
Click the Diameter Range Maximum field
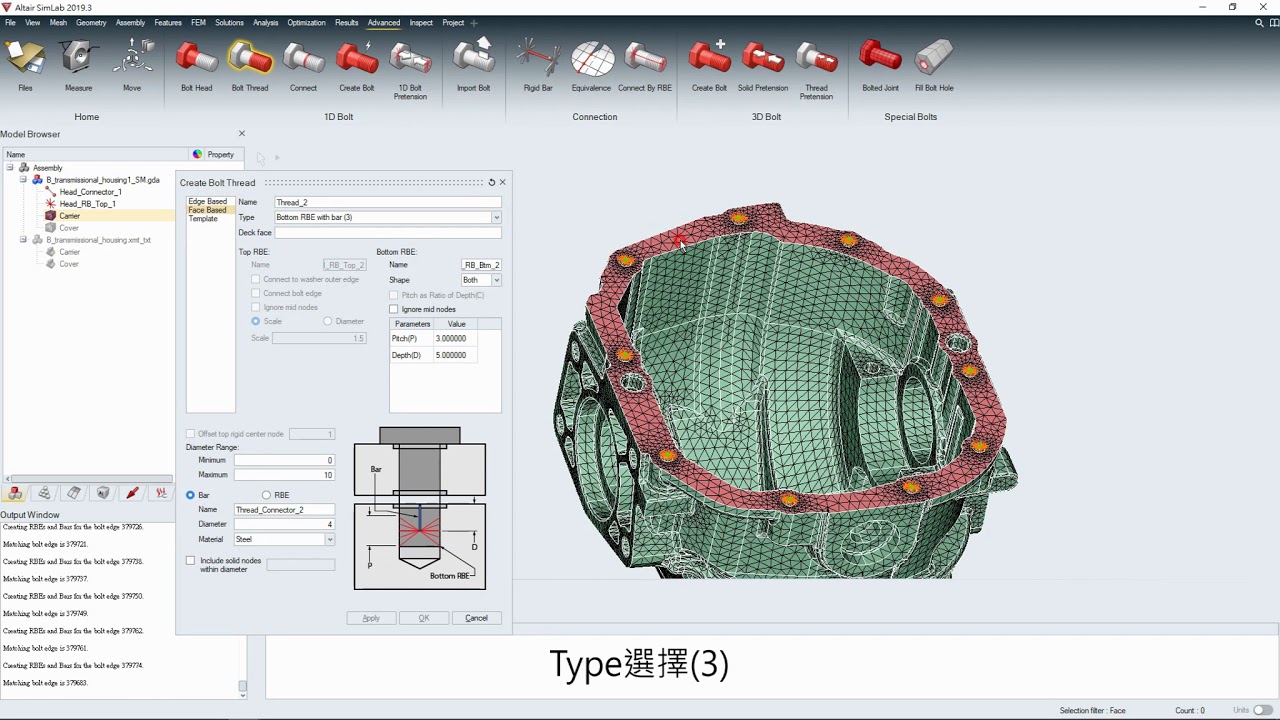pyautogui.click(x=284, y=475)
